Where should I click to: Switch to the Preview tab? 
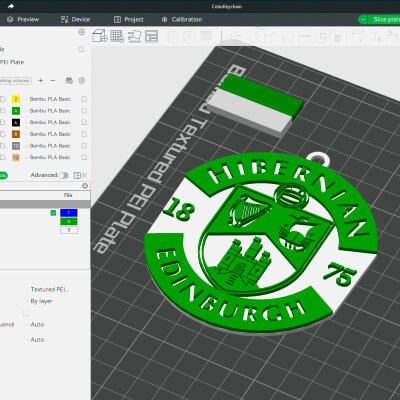click(23, 19)
